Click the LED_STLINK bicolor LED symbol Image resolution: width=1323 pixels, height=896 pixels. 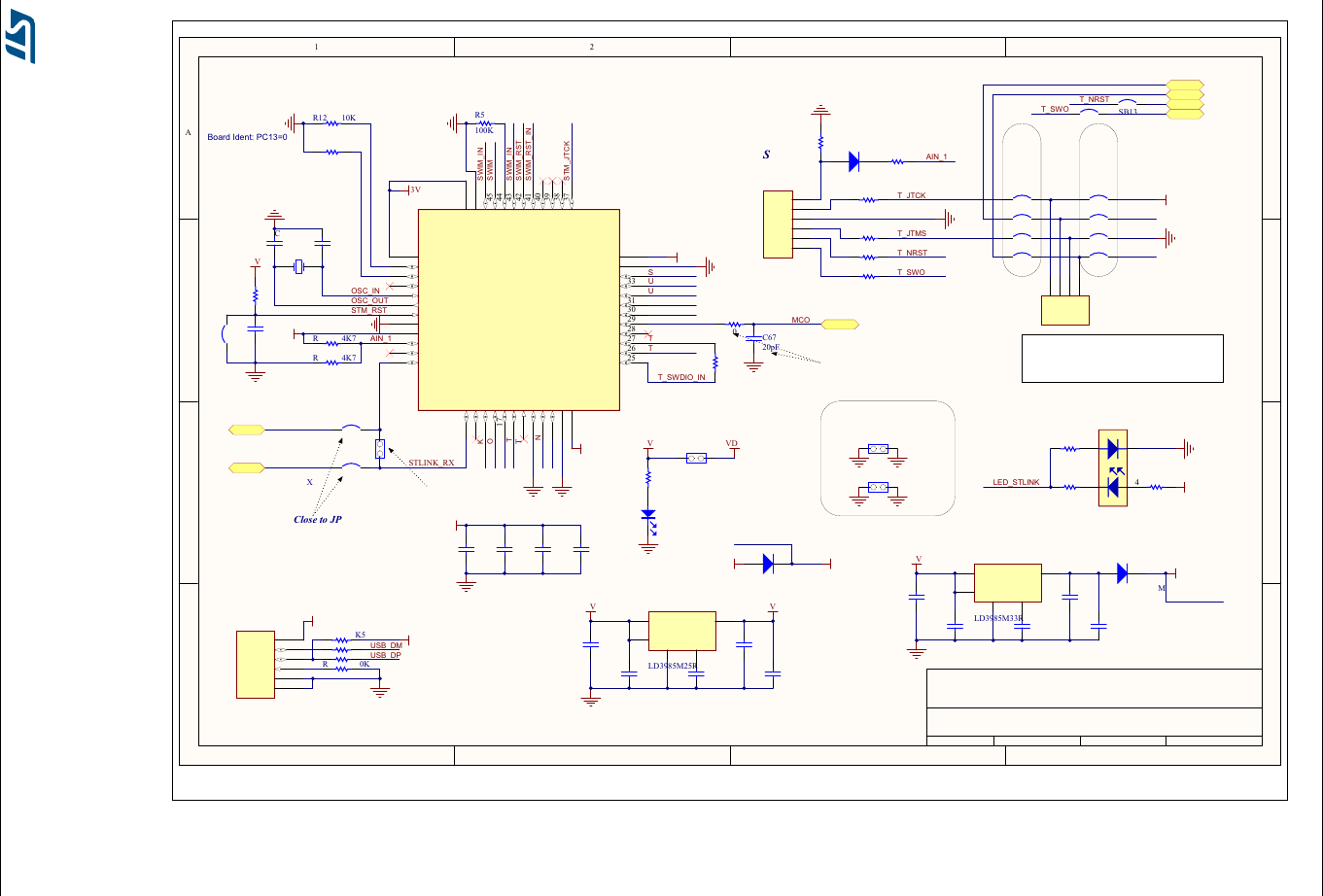pyautogui.click(x=1113, y=466)
